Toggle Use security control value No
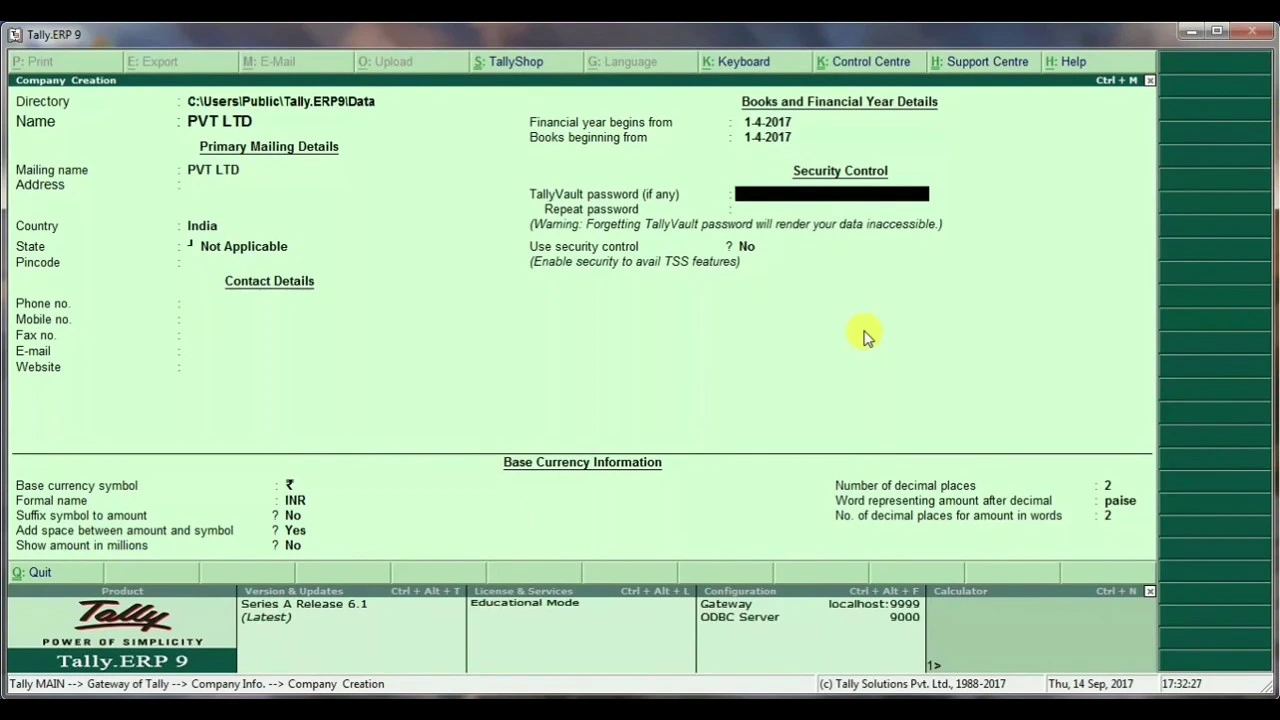Image resolution: width=1280 pixels, height=720 pixels. pyautogui.click(x=747, y=246)
